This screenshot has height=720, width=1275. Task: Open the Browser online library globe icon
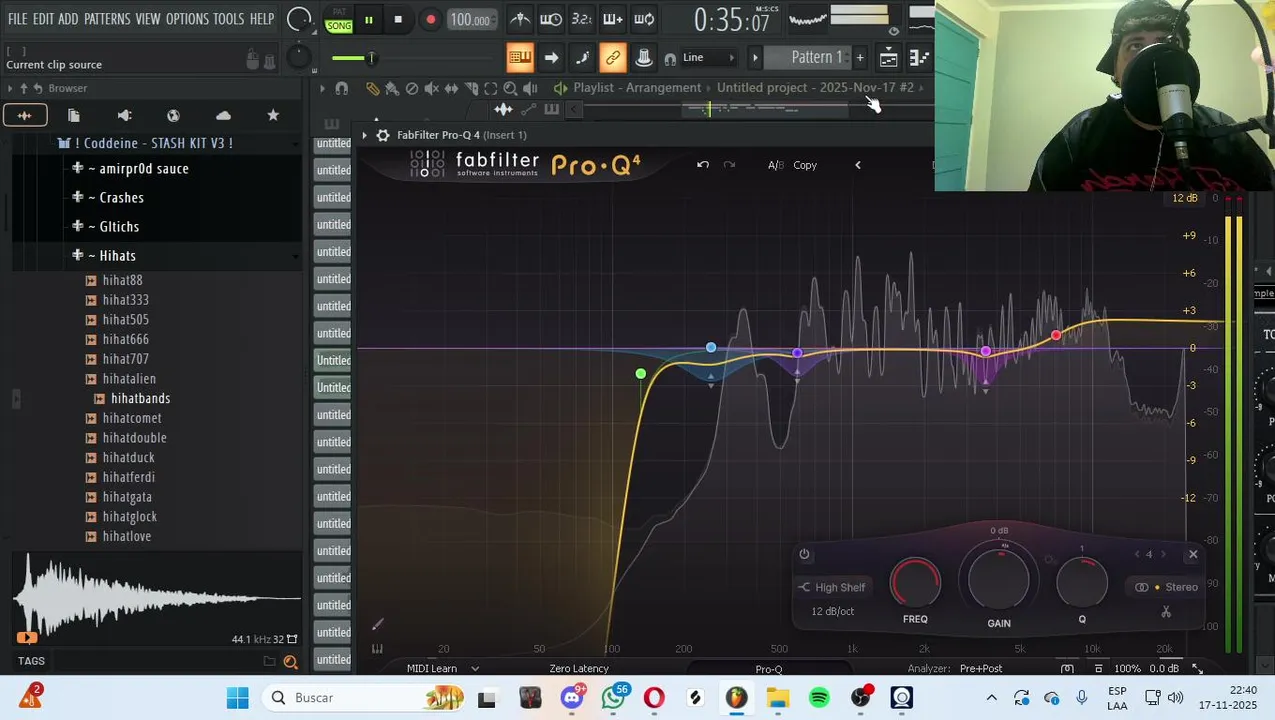[173, 115]
